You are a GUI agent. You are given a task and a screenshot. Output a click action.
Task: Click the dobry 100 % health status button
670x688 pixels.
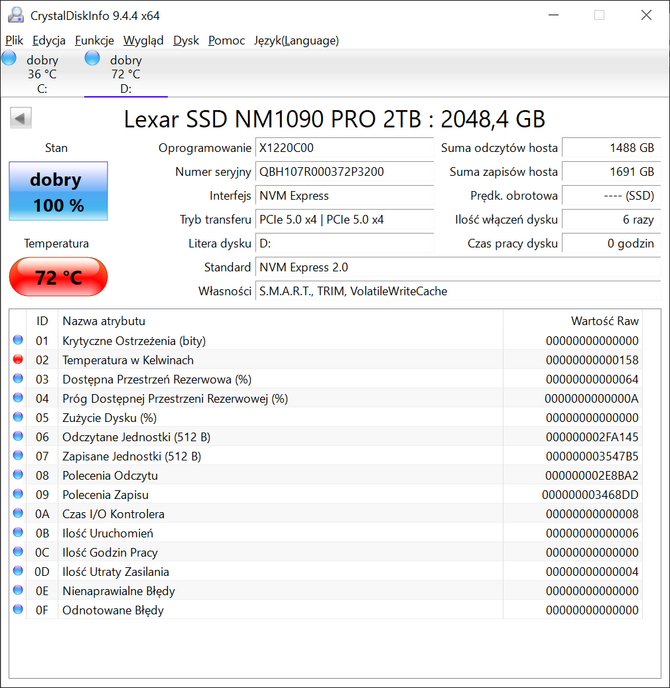tap(58, 191)
